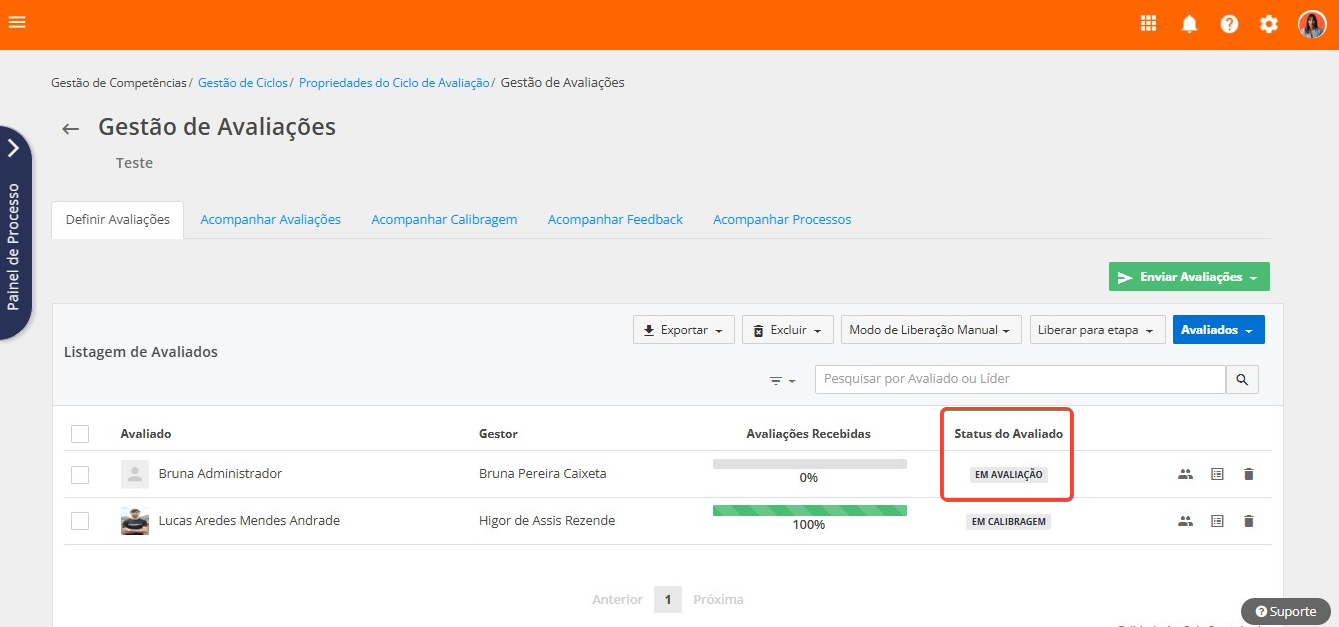1339x627 pixels.
Task: Open the Modo de Liberação Manual dropdown
Action: click(x=930, y=330)
